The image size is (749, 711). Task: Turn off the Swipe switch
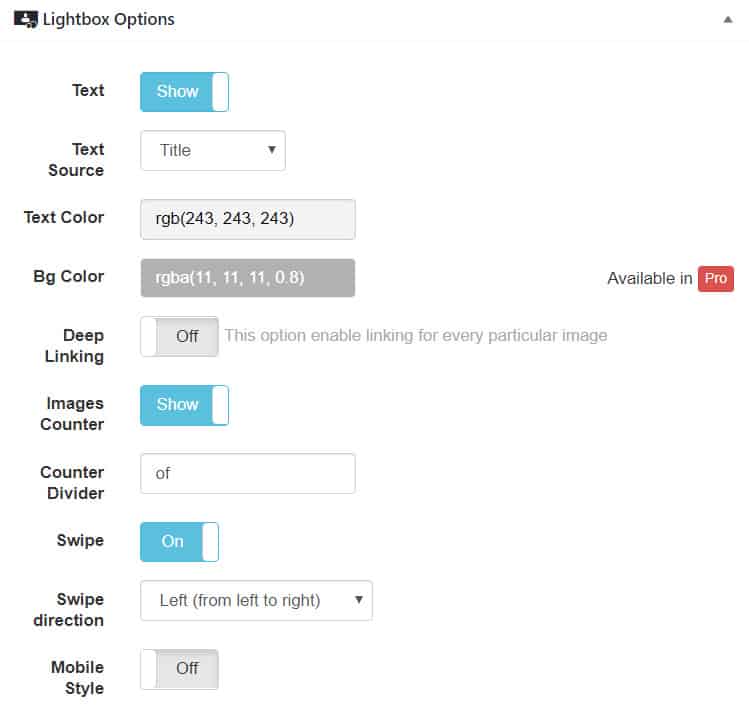coord(180,542)
